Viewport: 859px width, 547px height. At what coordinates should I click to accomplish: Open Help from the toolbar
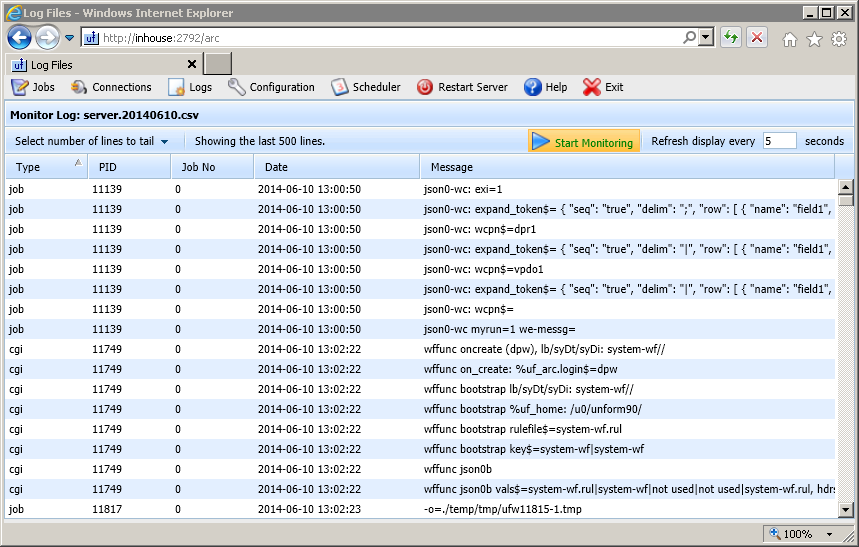[x=533, y=87]
